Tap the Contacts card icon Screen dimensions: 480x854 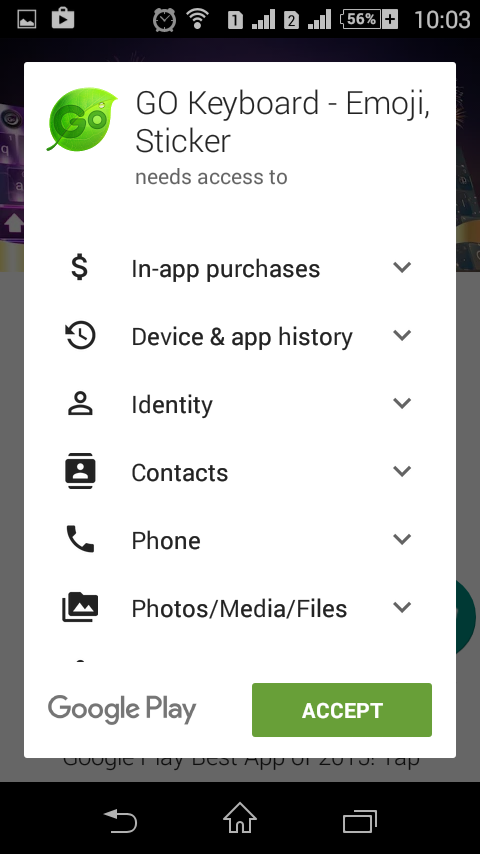coord(80,471)
